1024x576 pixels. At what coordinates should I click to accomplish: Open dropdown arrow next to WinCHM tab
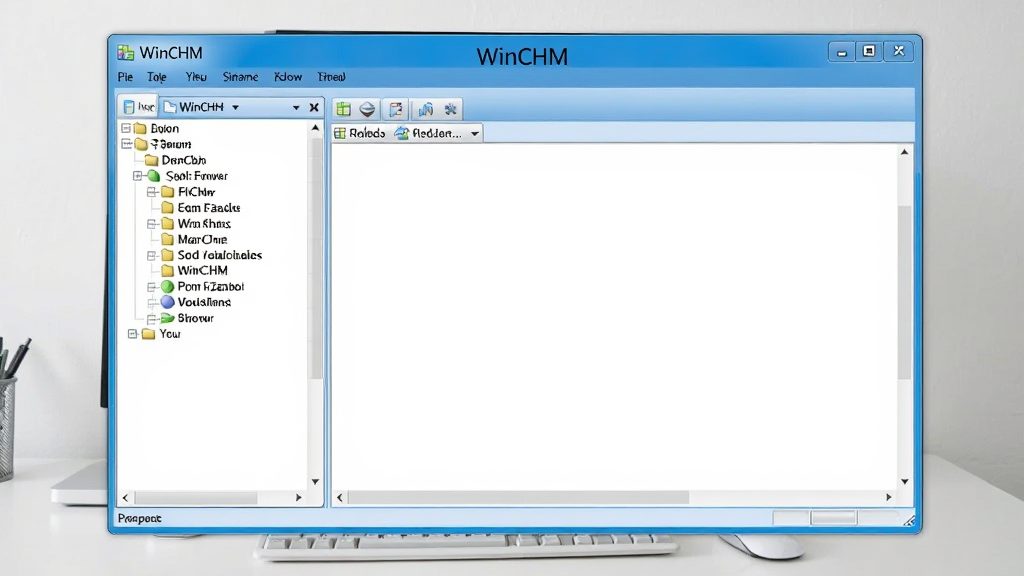[235, 107]
